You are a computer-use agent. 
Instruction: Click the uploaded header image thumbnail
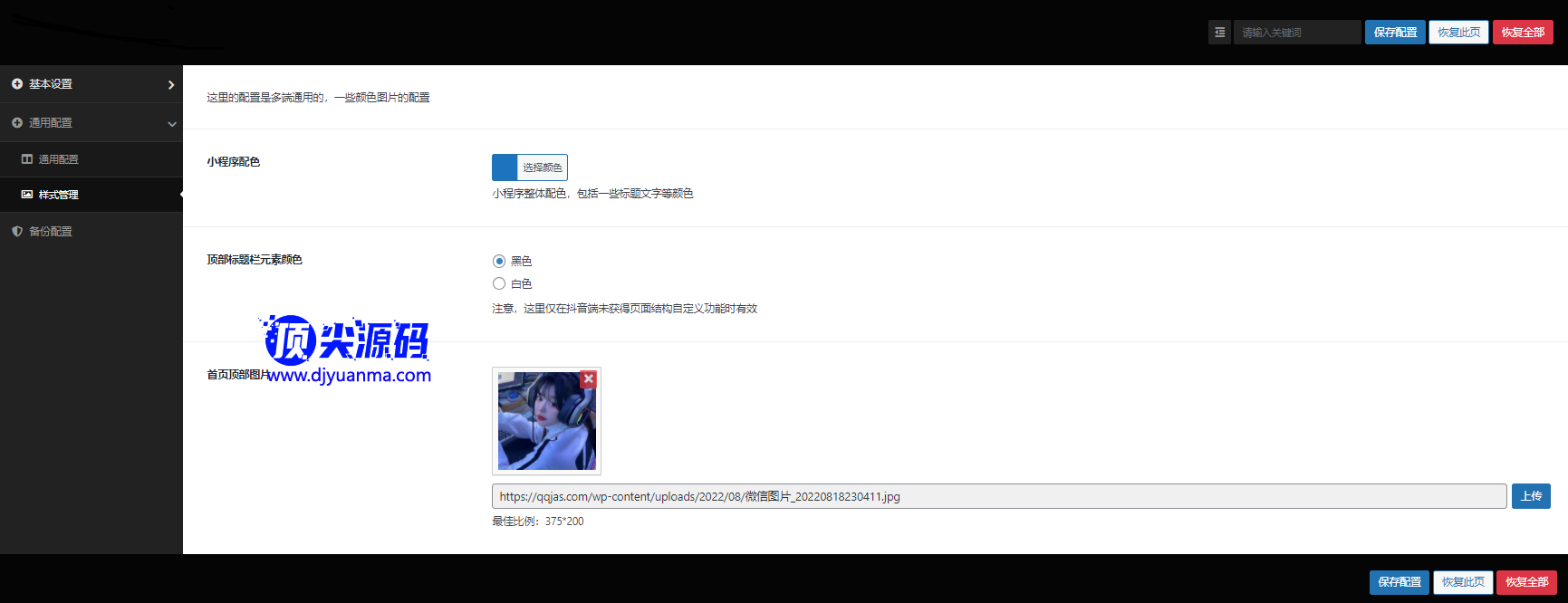545,426
